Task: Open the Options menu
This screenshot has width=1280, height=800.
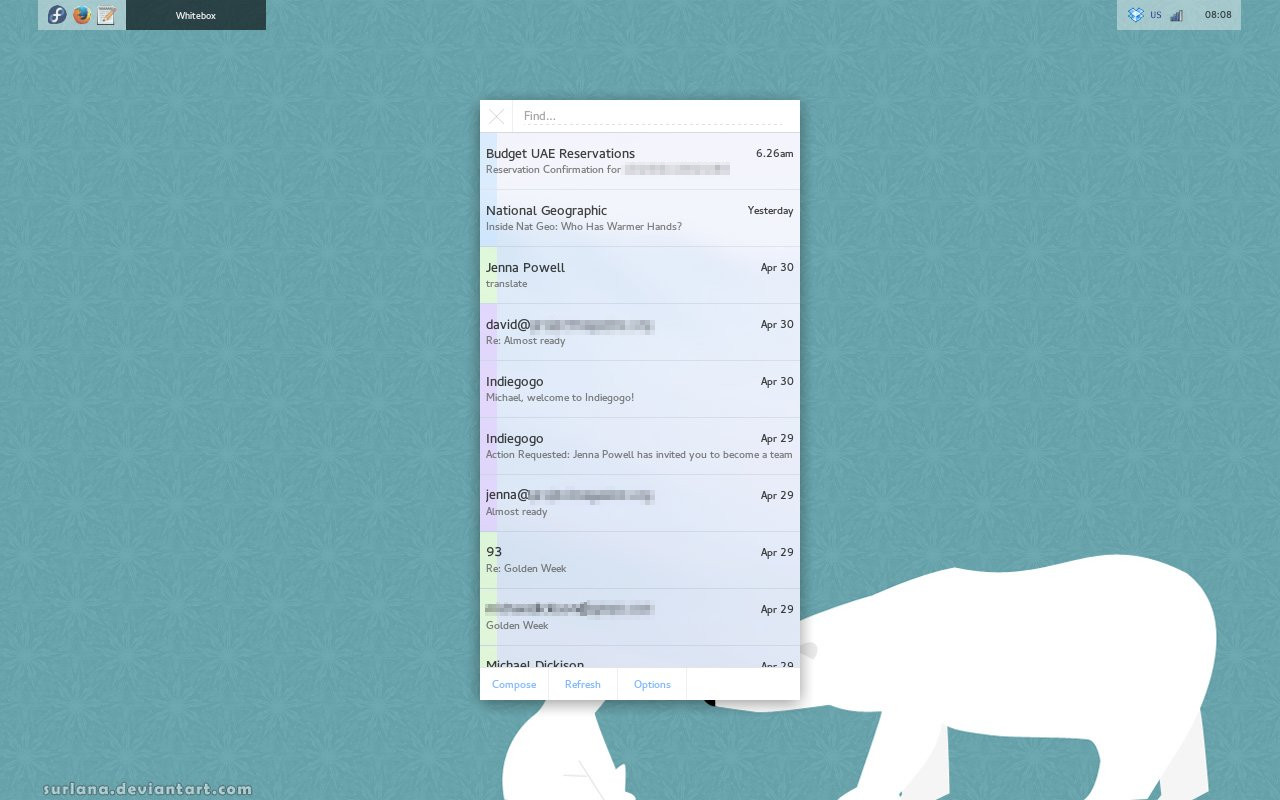Action: [x=652, y=684]
